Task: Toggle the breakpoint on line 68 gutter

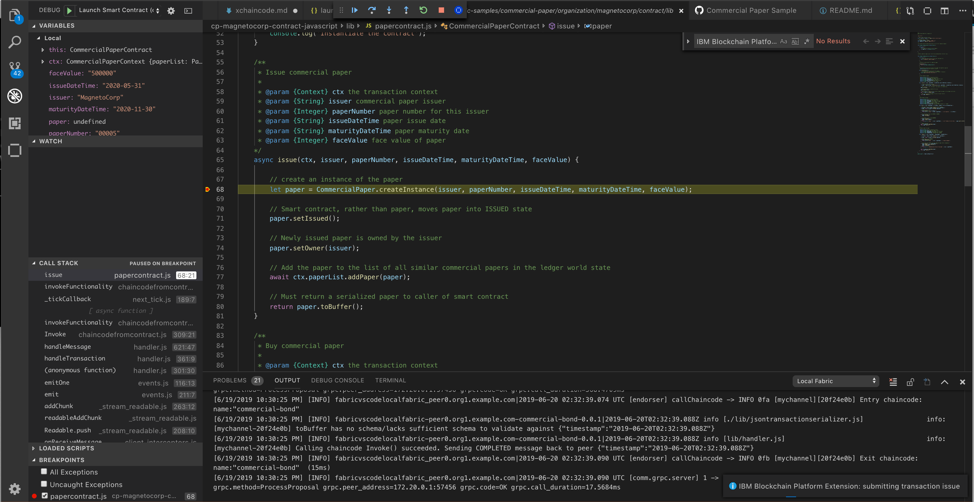Action: 209,189
